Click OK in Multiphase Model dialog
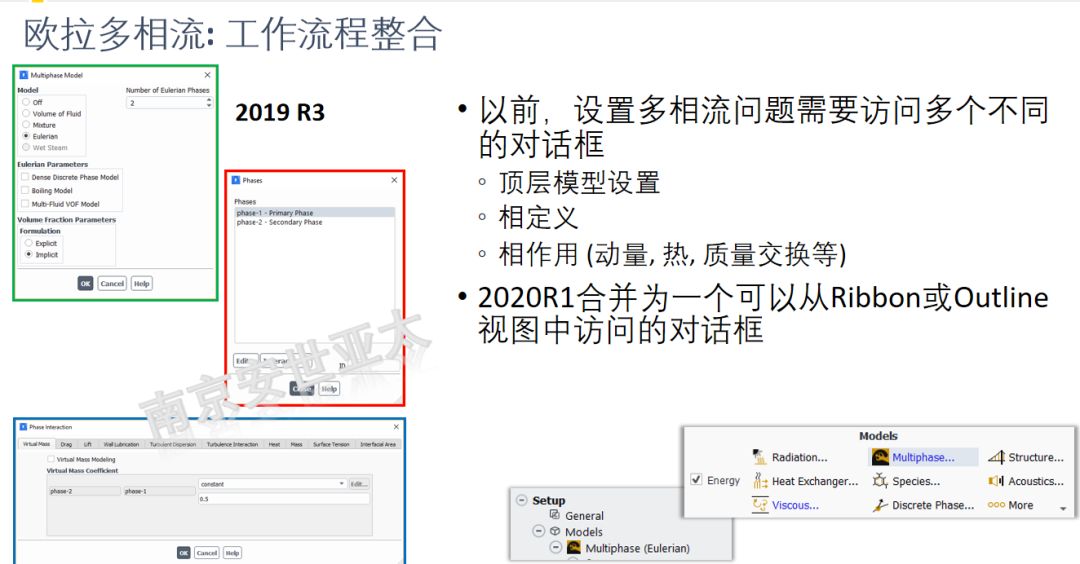The height and width of the screenshot is (564, 1080). pos(85,283)
